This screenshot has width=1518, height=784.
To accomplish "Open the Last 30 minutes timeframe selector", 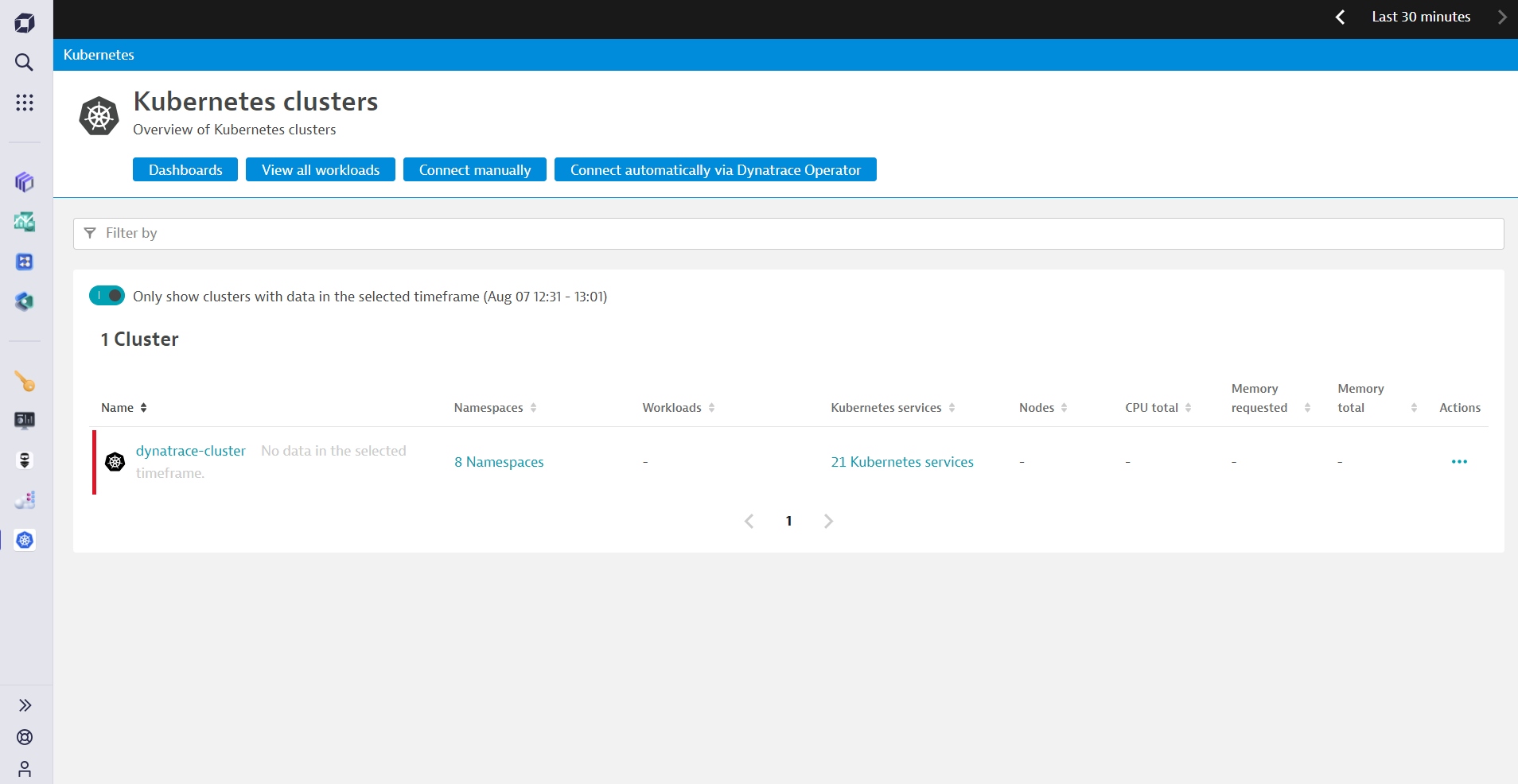I will 1421,17.
